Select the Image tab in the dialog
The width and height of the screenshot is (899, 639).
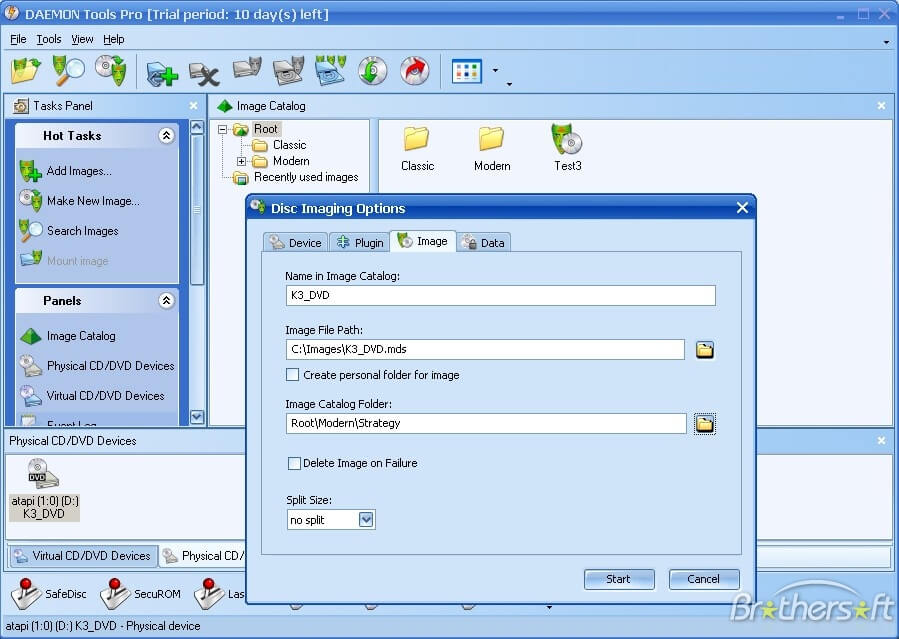423,241
